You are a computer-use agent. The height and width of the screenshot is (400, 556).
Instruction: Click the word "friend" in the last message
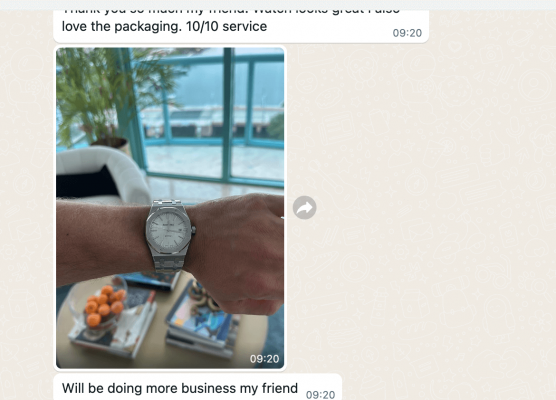coord(280,388)
